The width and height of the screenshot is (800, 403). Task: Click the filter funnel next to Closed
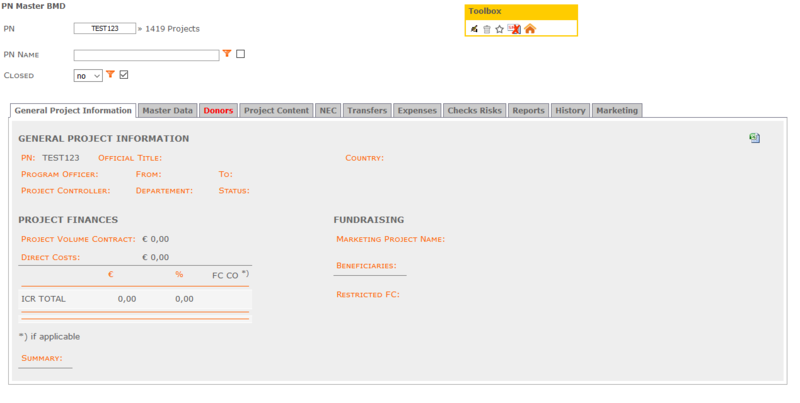coord(110,74)
